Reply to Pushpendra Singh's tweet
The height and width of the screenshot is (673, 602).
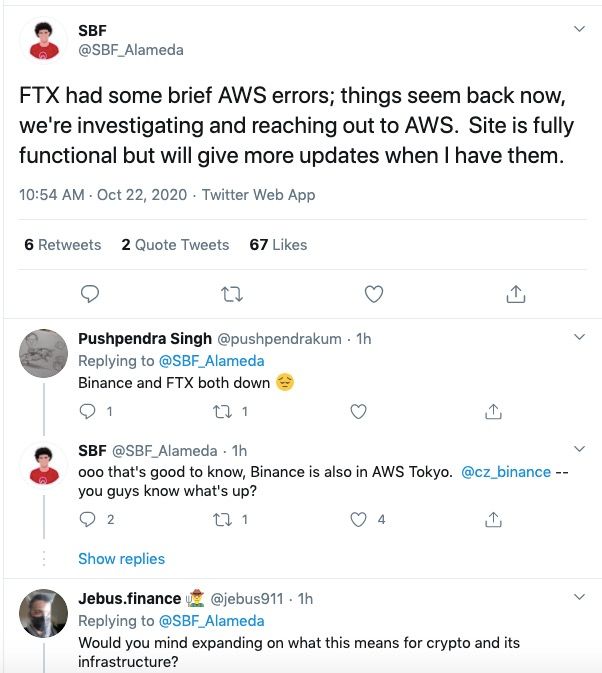pos(88,412)
